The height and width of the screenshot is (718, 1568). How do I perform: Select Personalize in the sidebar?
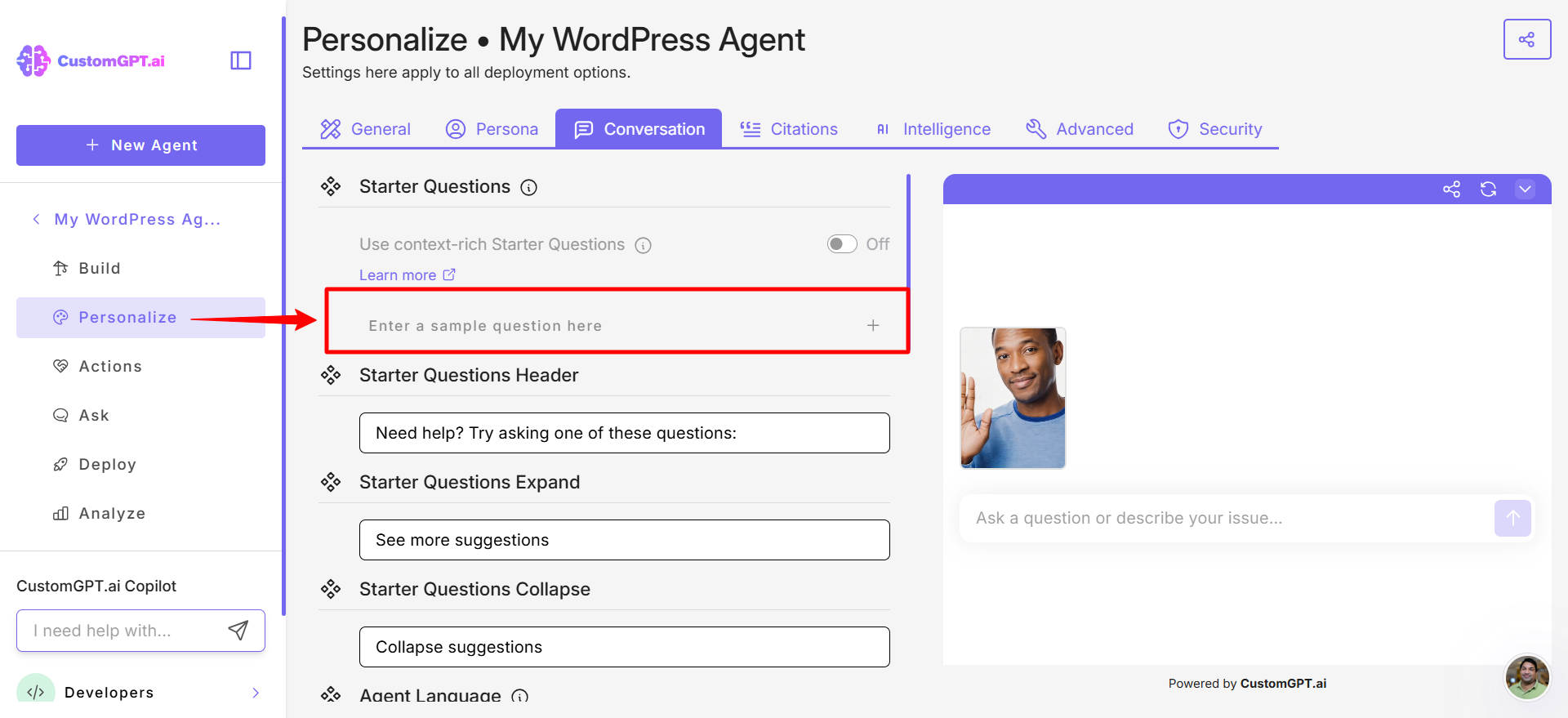pyautogui.click(x=140, y=317)
